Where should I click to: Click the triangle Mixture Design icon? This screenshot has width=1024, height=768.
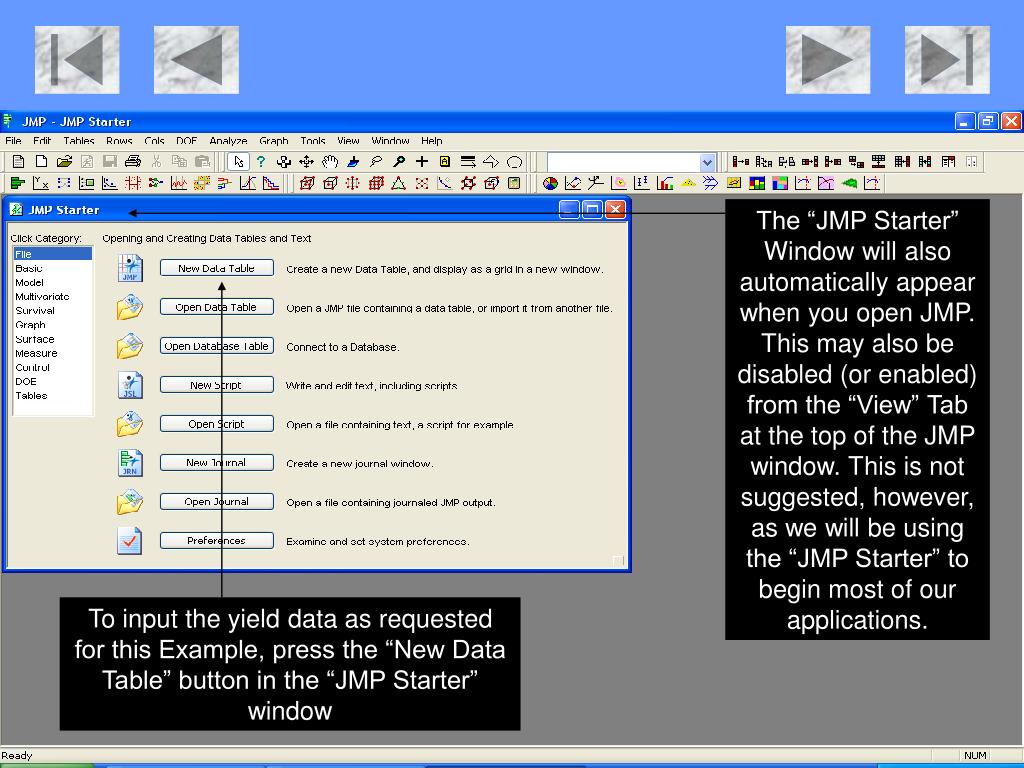(x=398, y=184)
